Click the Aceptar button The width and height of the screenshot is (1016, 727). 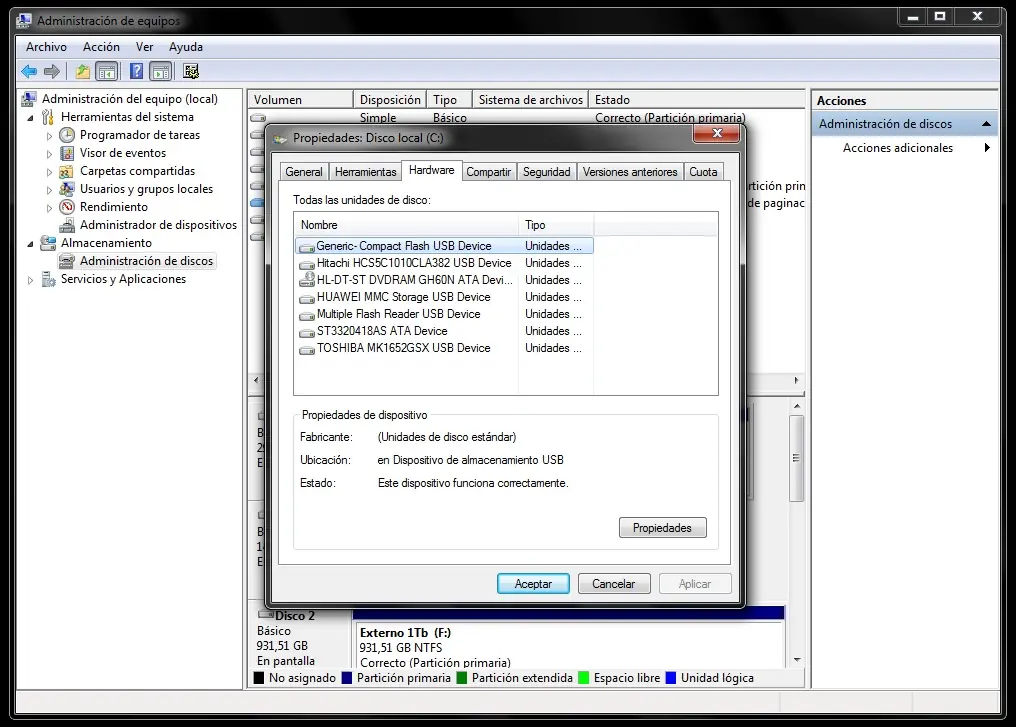click(x=533, y=584)
